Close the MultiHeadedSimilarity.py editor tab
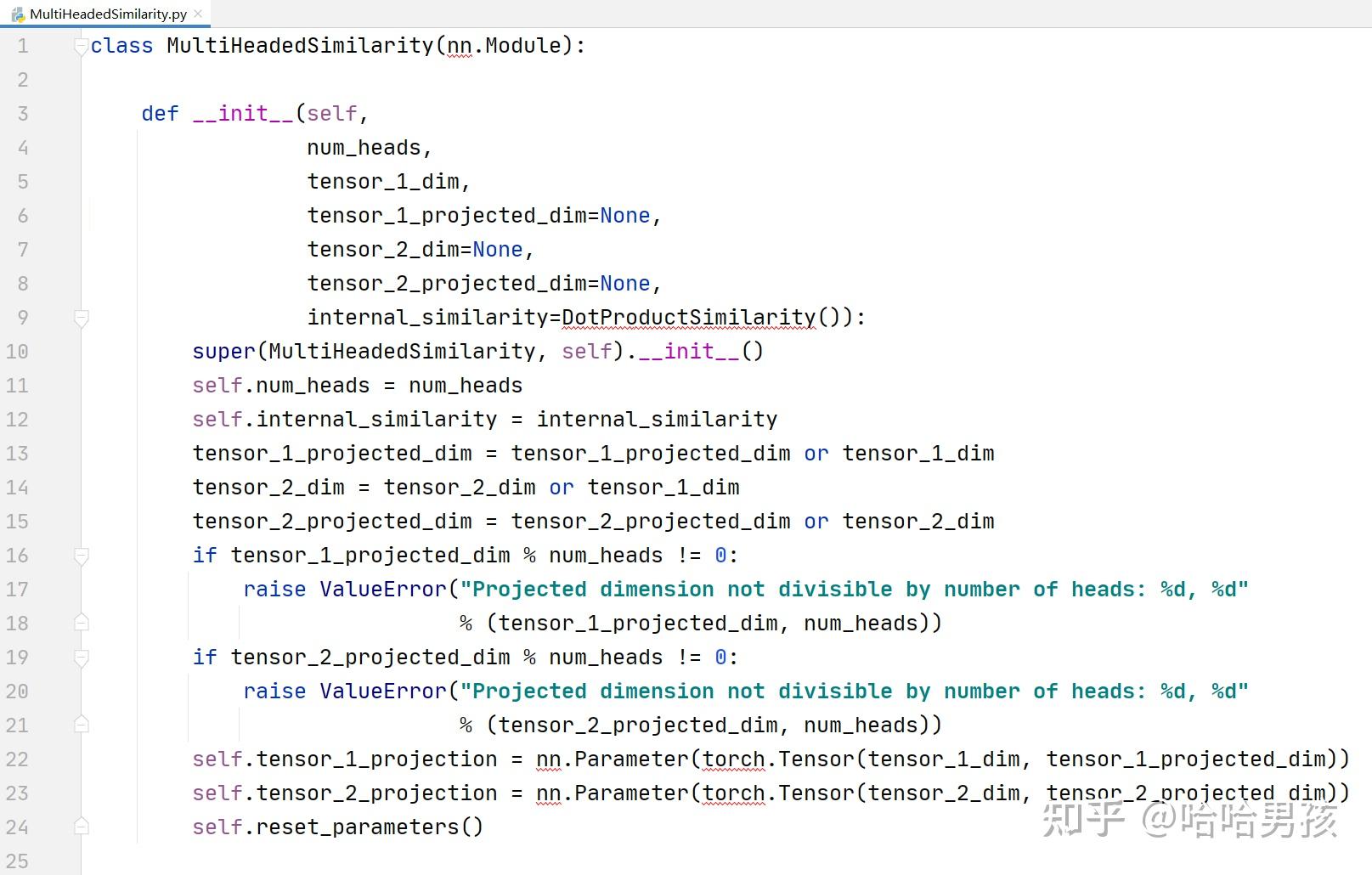Image resolution: width=1372 pixels, height=875 pixels. tap(196, 14)
